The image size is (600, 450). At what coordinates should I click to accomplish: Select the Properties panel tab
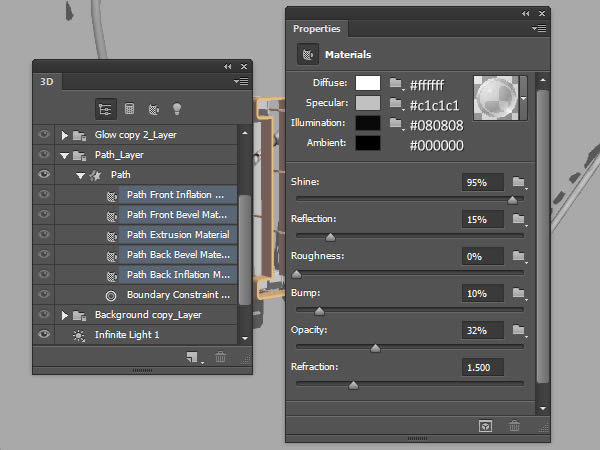pyautogui.click(x=316, y=29)
